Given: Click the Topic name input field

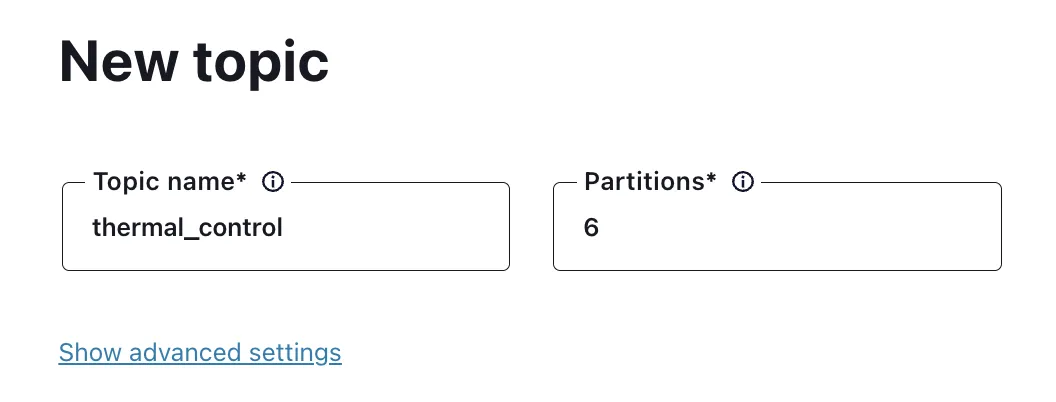Looking at the screenshot, I should click(x=286, y=227).
